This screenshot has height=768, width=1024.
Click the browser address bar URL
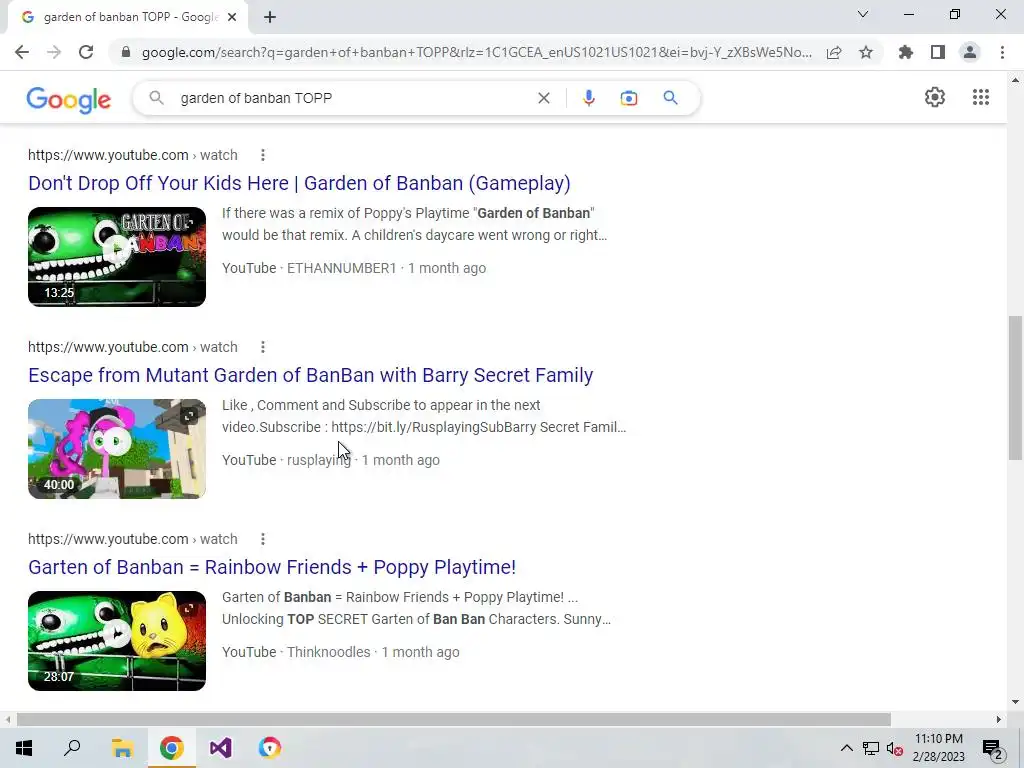click(477, 52)
